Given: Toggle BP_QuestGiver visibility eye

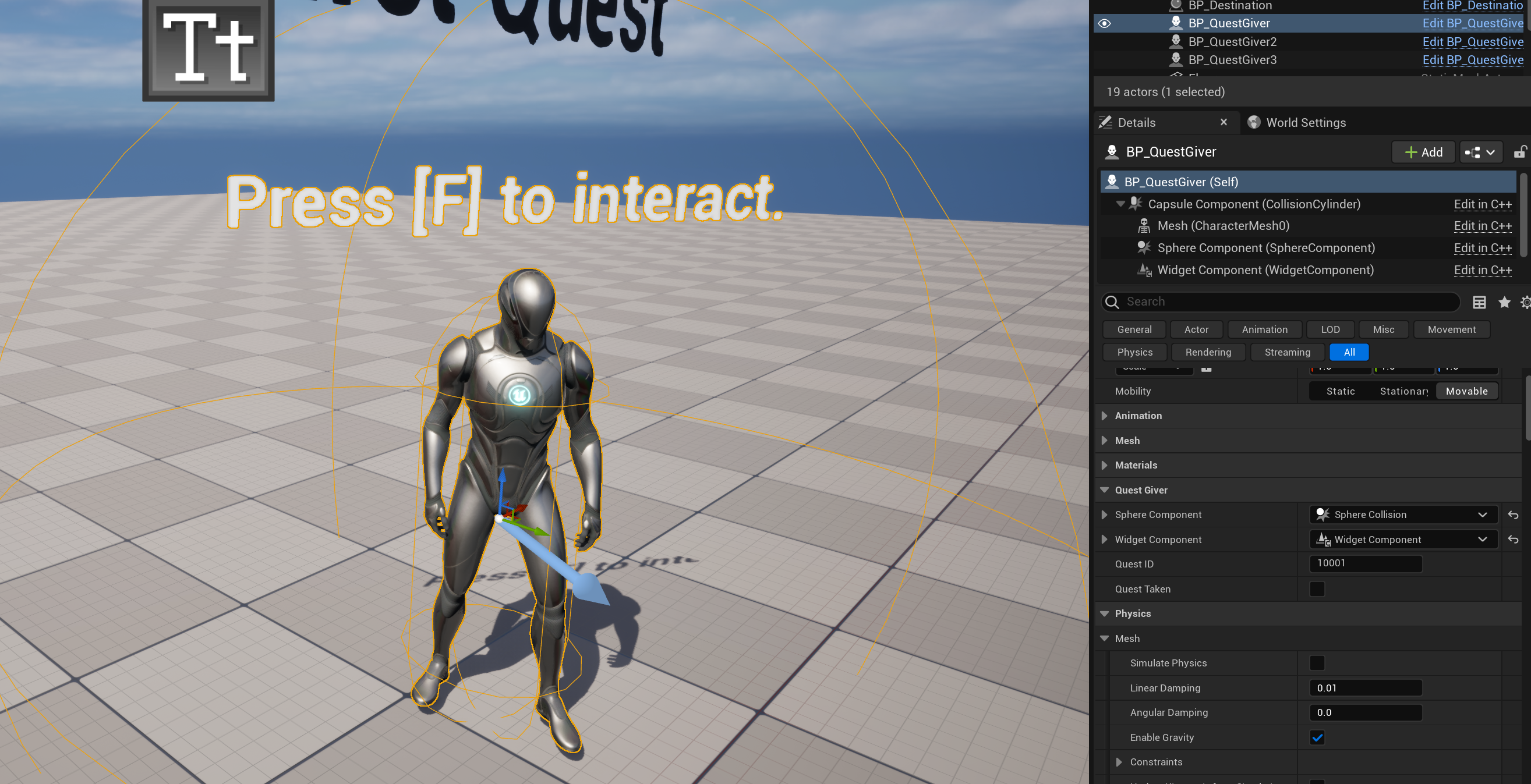Looking at the screenshot, I should (x=1104, y=23).
